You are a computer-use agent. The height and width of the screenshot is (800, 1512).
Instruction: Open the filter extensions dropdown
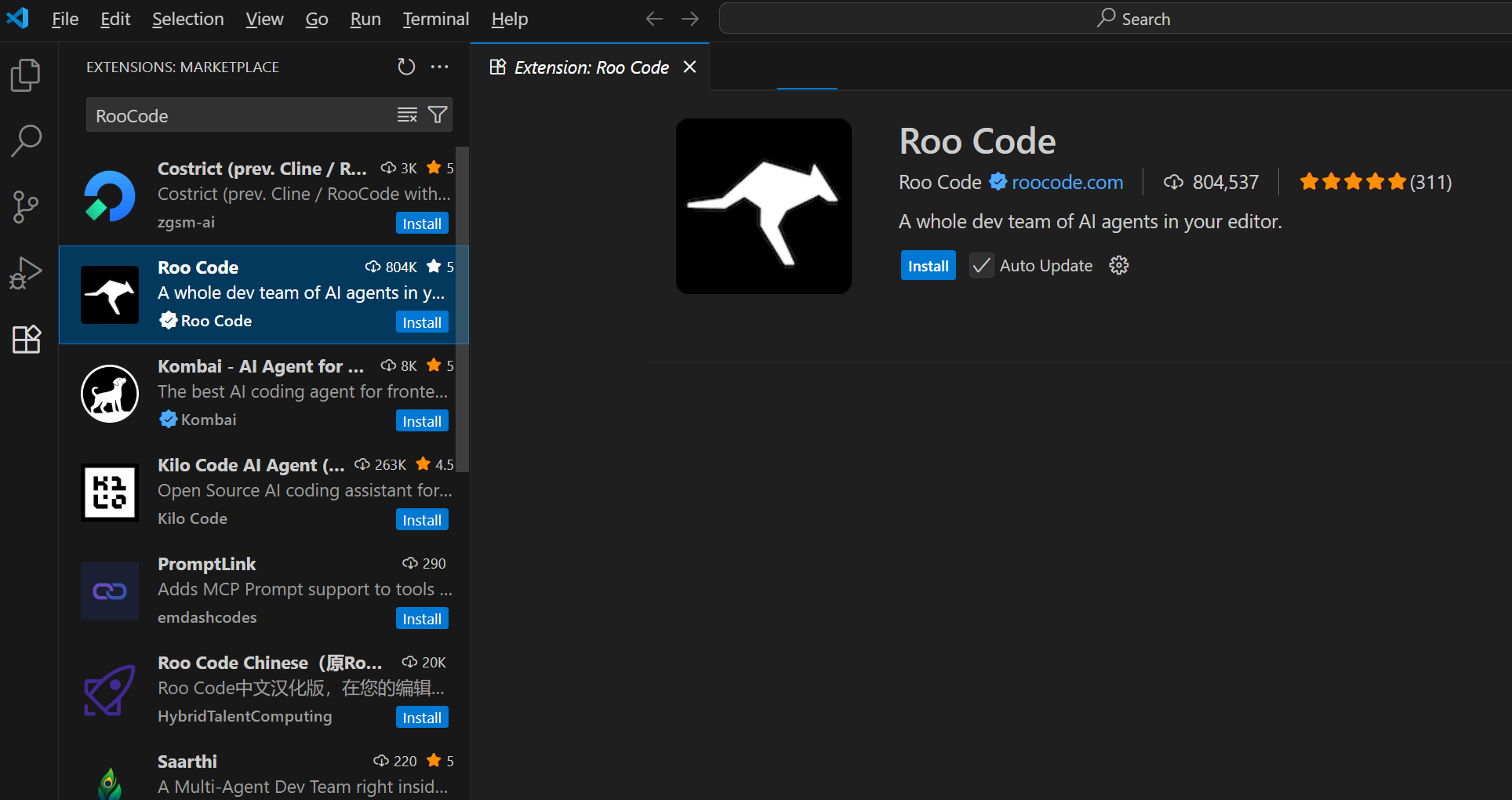coord(438,115)
